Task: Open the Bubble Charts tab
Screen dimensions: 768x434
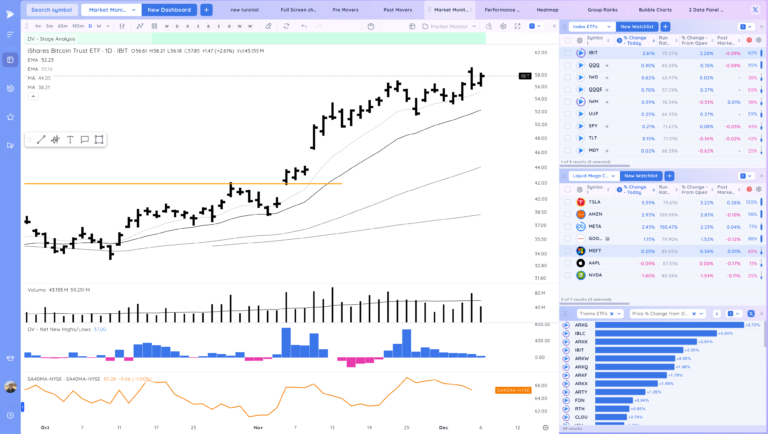Action: pyautogui.click(x=655, y=9)
